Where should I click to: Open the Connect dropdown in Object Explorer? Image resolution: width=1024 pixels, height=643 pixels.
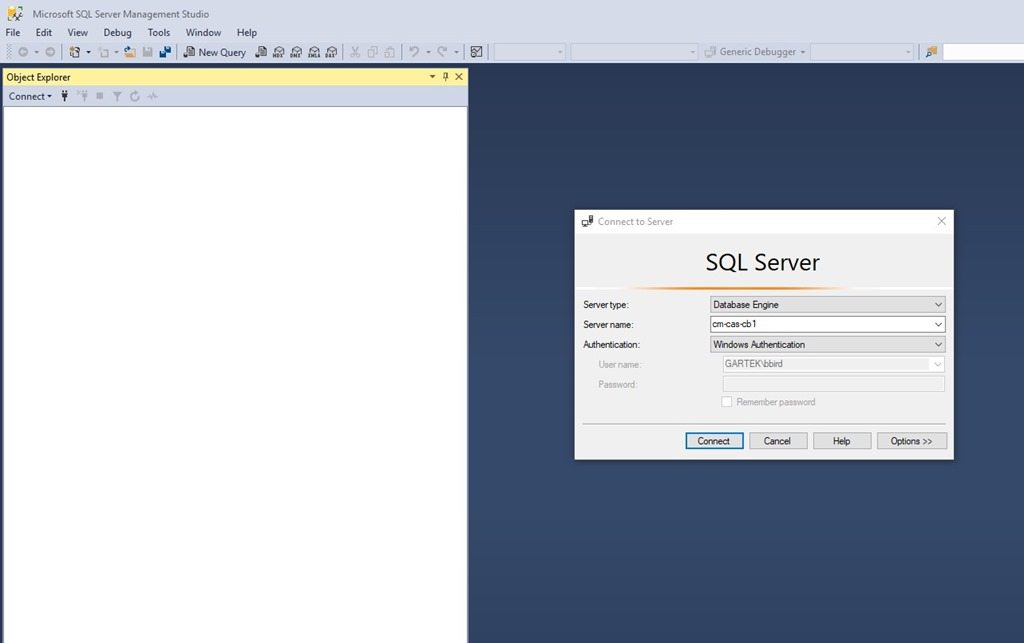[x=30, y=97]
